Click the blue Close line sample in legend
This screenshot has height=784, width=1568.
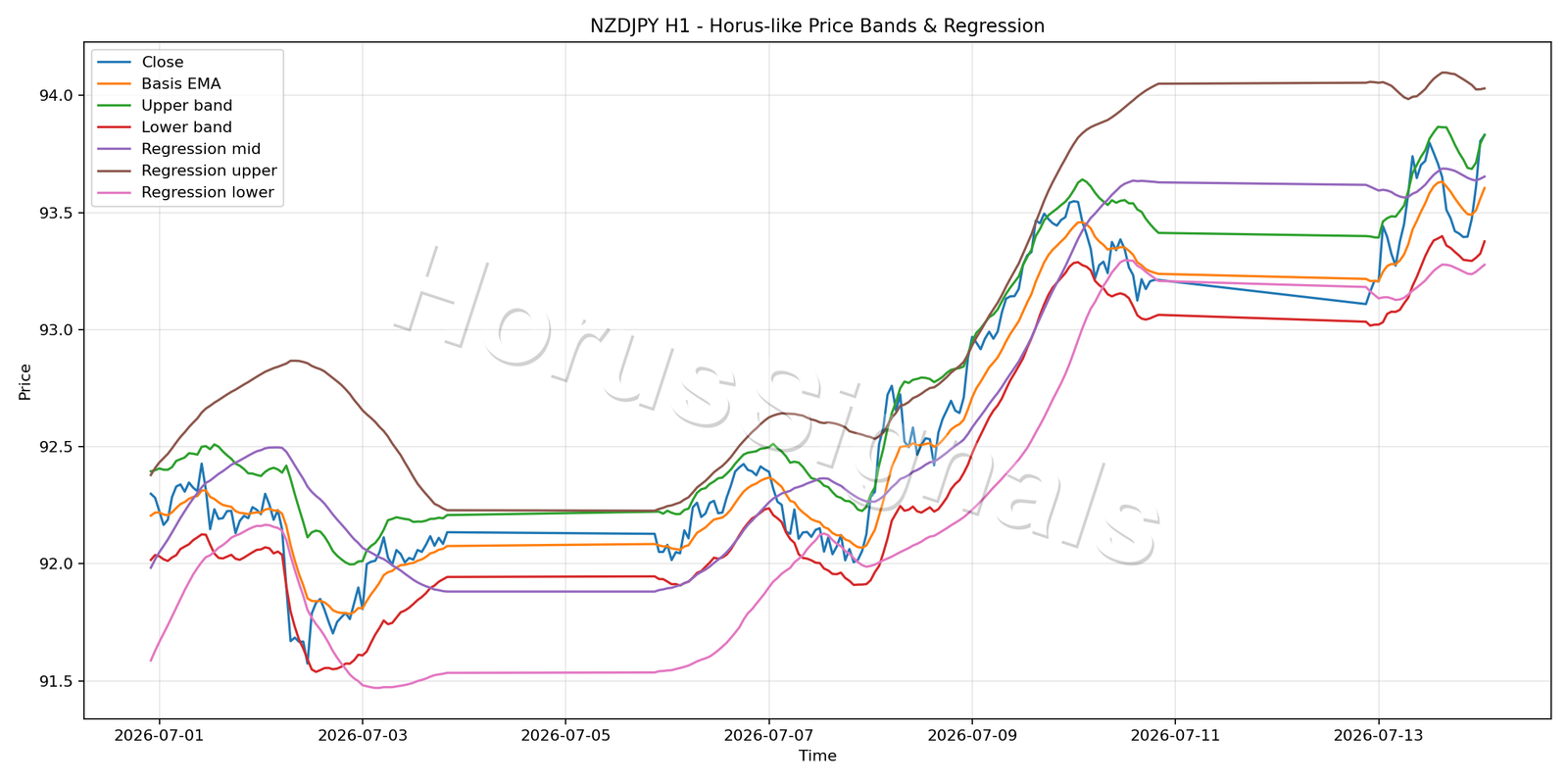(115, 63)
